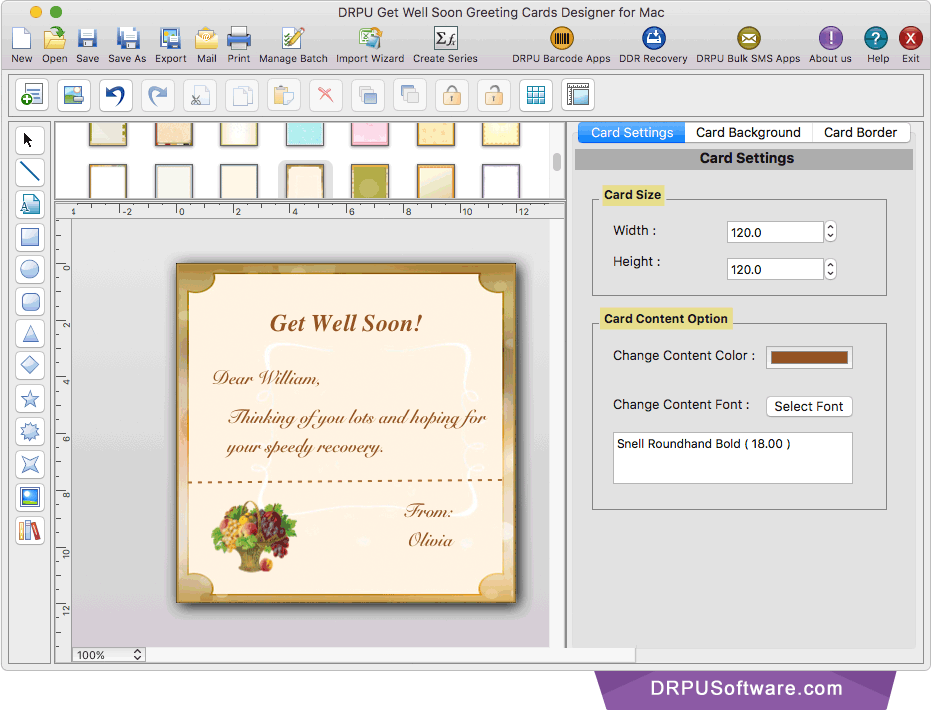Switch to Card Background tab
931x710 pixels.
click(748, 132)
